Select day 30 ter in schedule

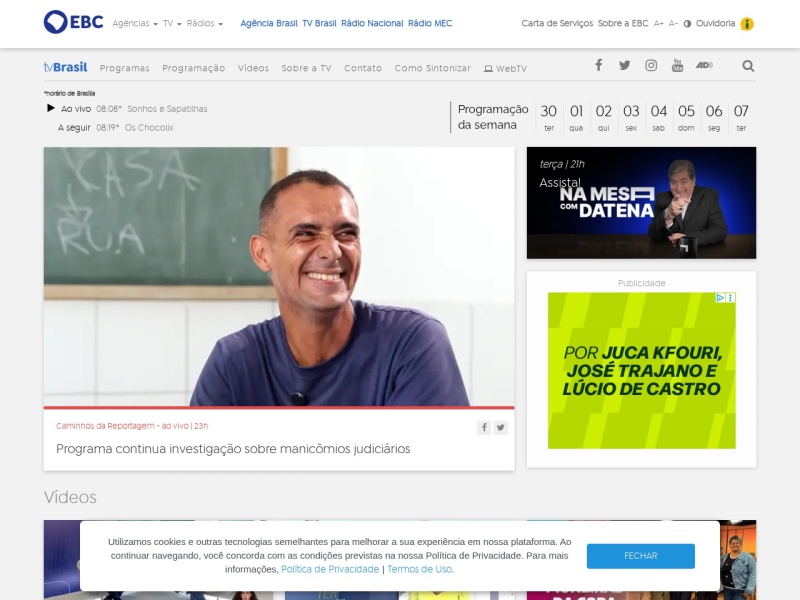548,117
